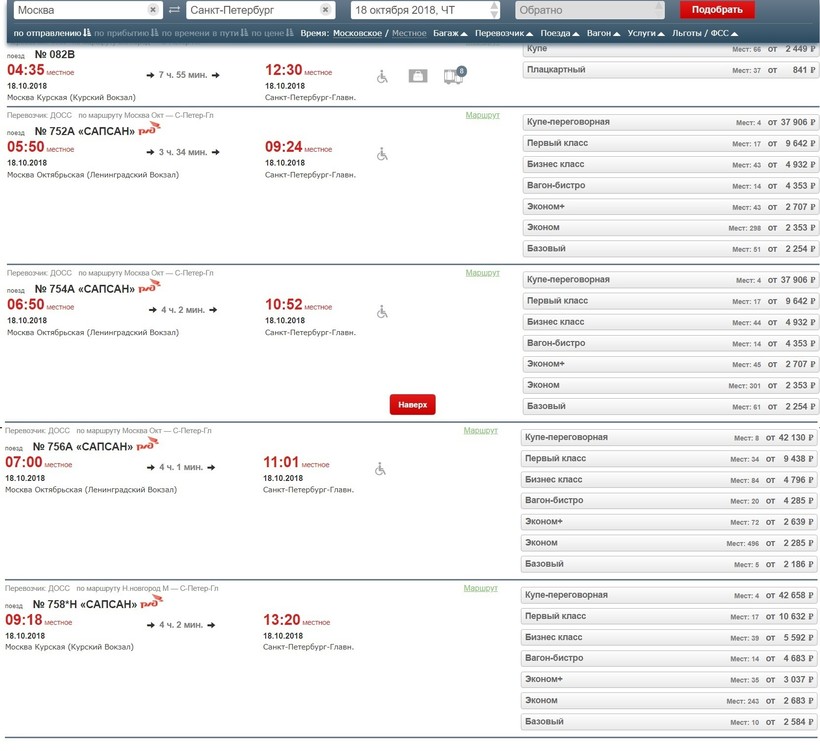
Task: Clear the Москва departure field
Action: pyautogui.click(x=152, y=10)
